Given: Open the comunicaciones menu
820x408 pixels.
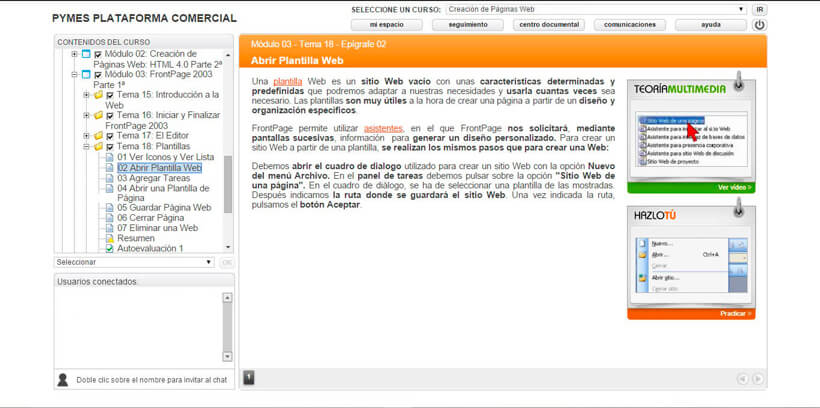Looking at the screenshot, I should (x=630, y=25).
